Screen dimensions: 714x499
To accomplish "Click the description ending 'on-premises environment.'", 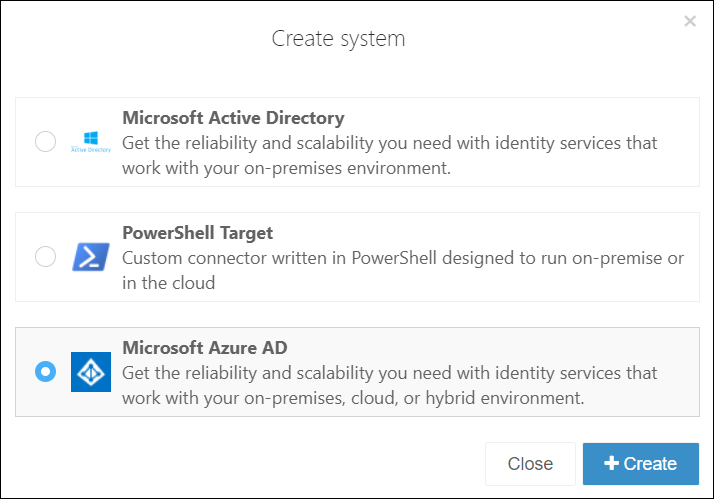I will pos(390,156).
